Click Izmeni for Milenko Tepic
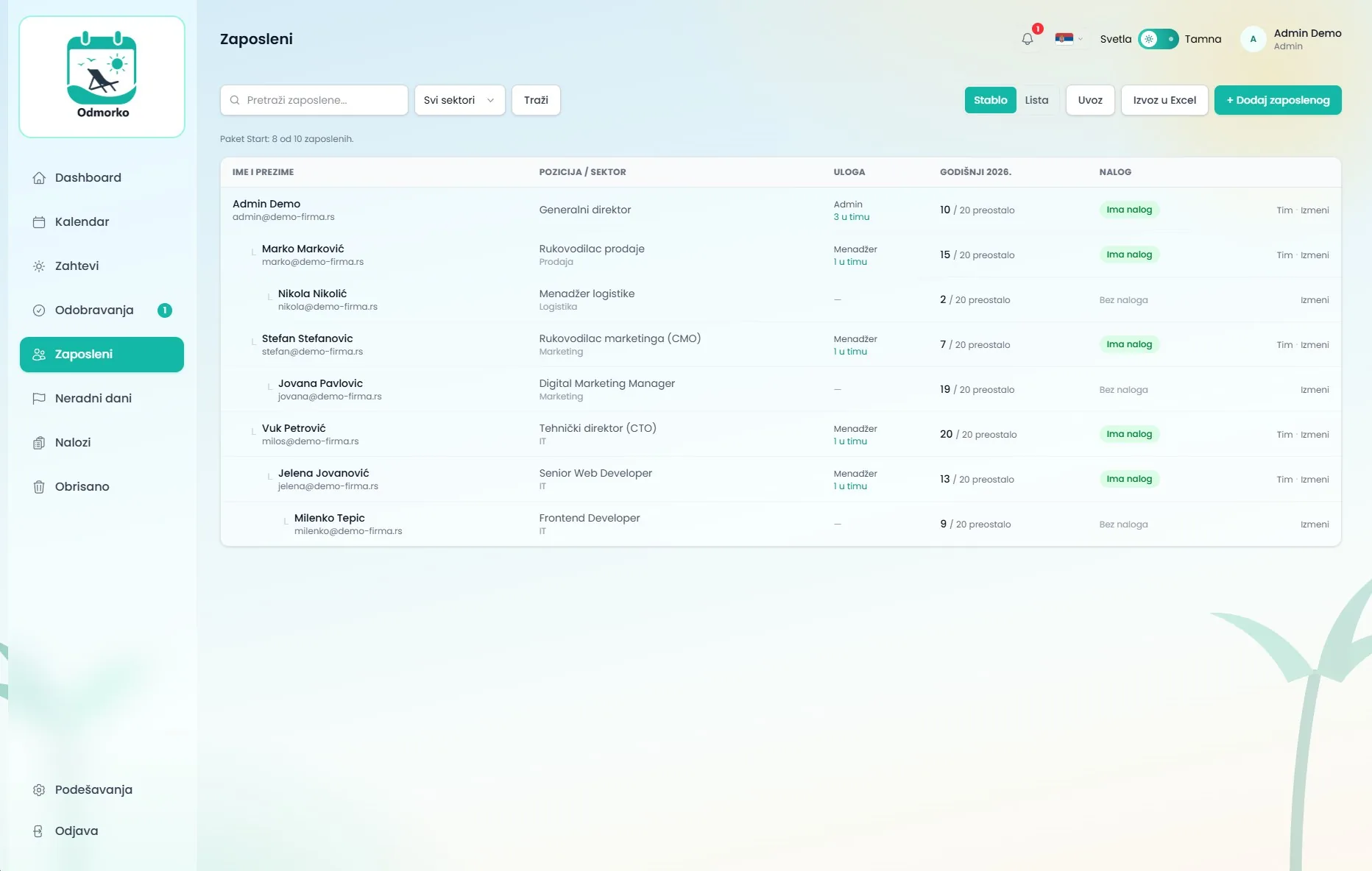Viewport: 1372px width, 871px height. pos(1315,525)
